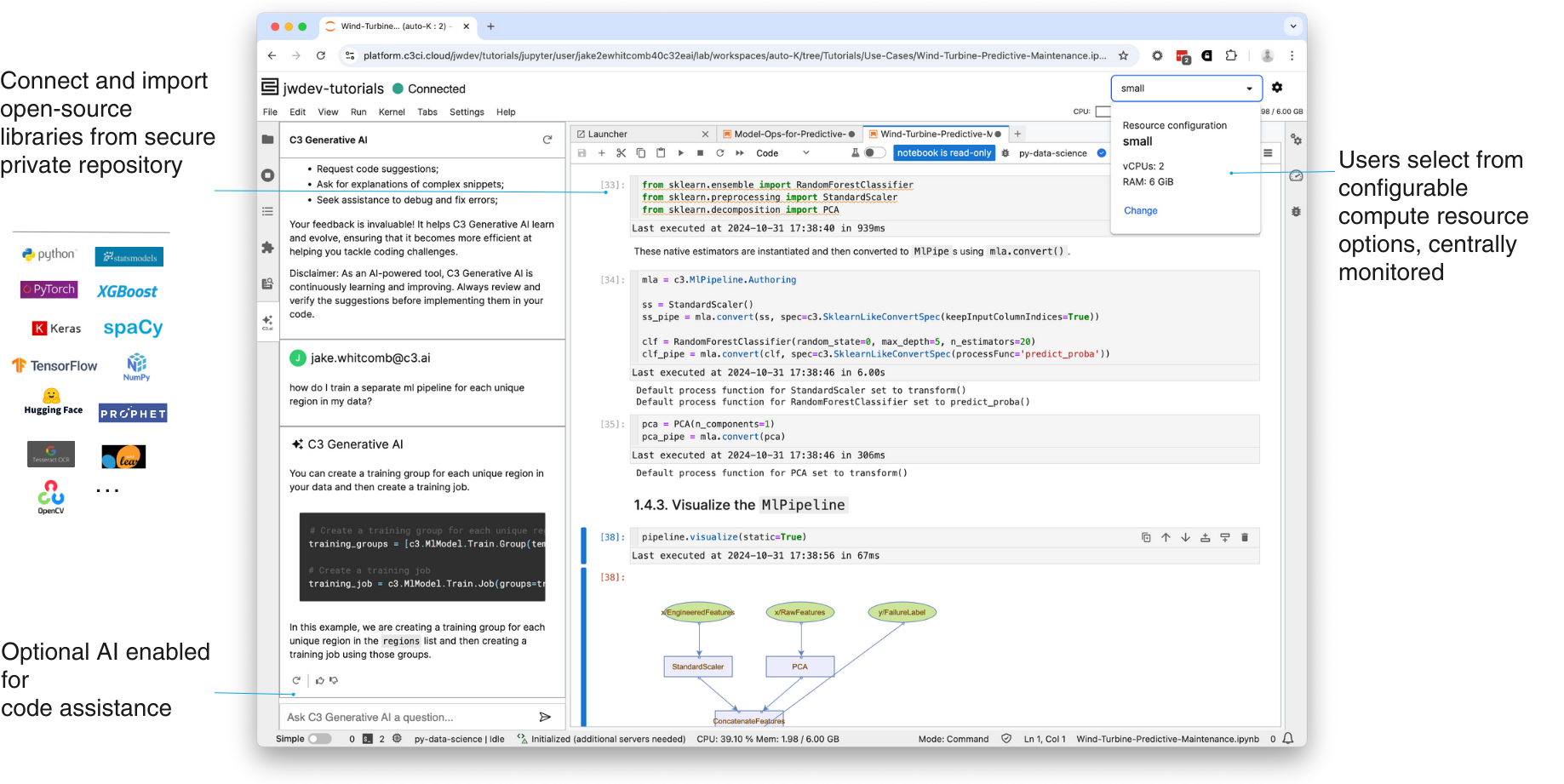Switch to Wind-Turbine-Predictive notebook tab
Image resolution: width=1564 pixels, height=784 pixels.
tap(935, 134)
